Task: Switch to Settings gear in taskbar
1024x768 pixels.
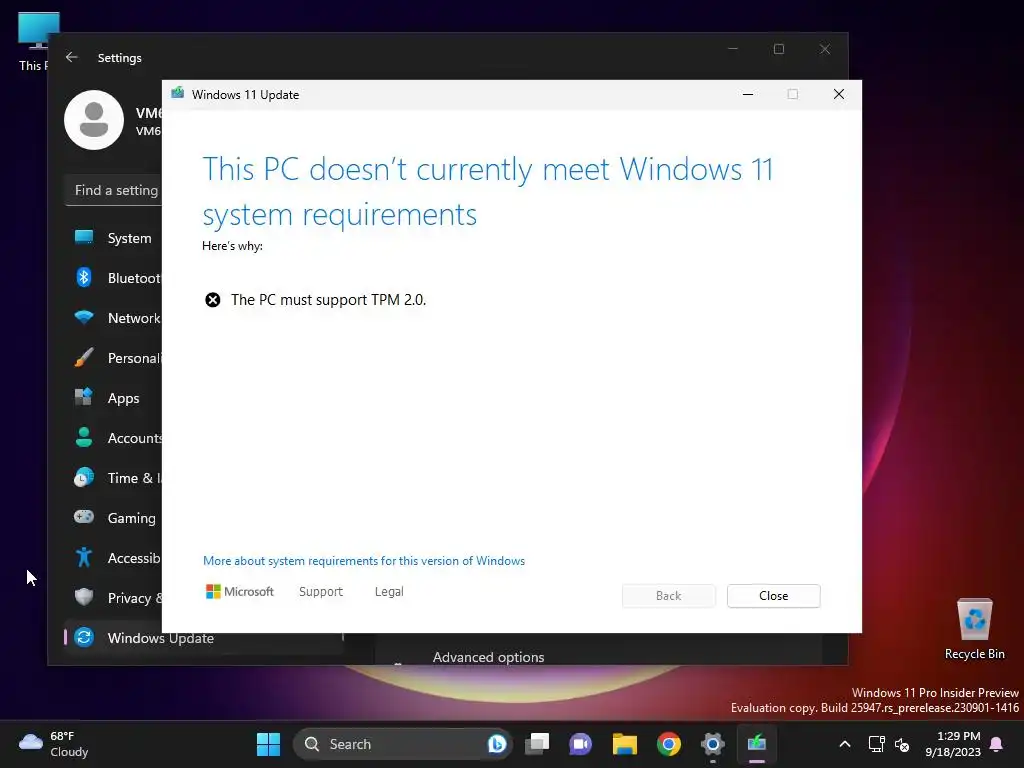Action: (712, 744)
